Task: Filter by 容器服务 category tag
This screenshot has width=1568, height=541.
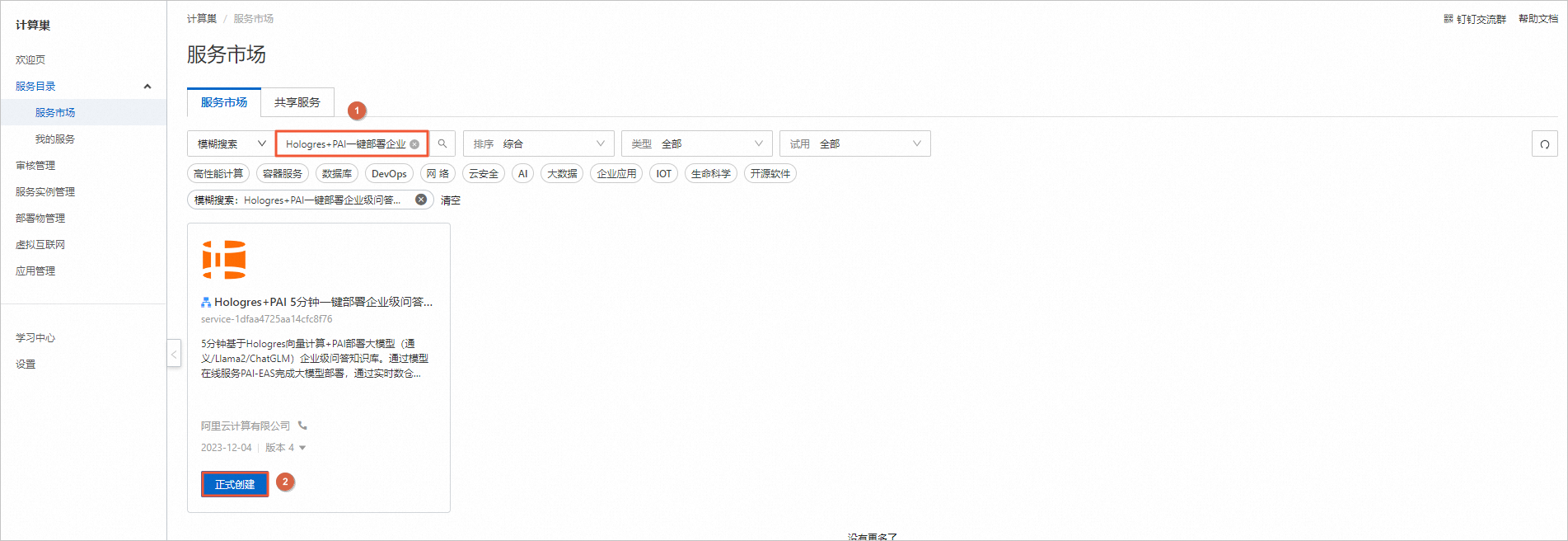Action: pos(283,173)
